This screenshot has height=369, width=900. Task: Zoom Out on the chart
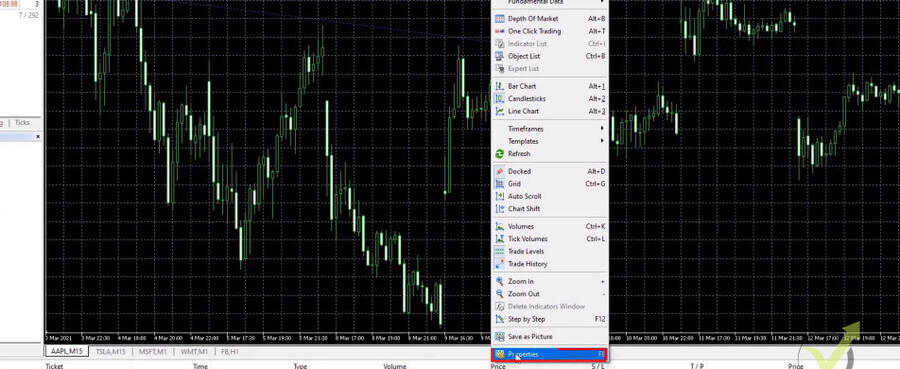pos(550,294)
